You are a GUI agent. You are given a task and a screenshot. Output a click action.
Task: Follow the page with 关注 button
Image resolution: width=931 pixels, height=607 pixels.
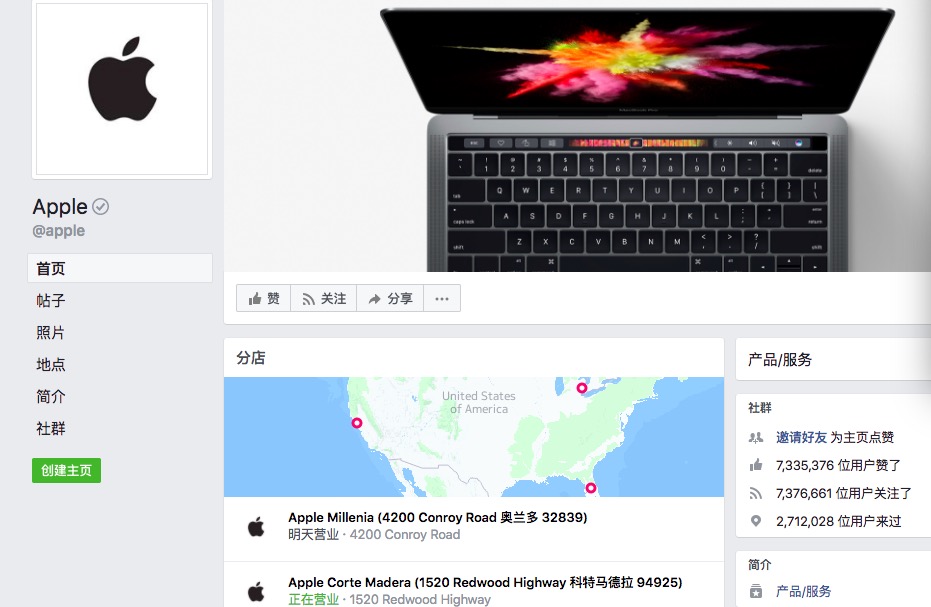point(324,298)
